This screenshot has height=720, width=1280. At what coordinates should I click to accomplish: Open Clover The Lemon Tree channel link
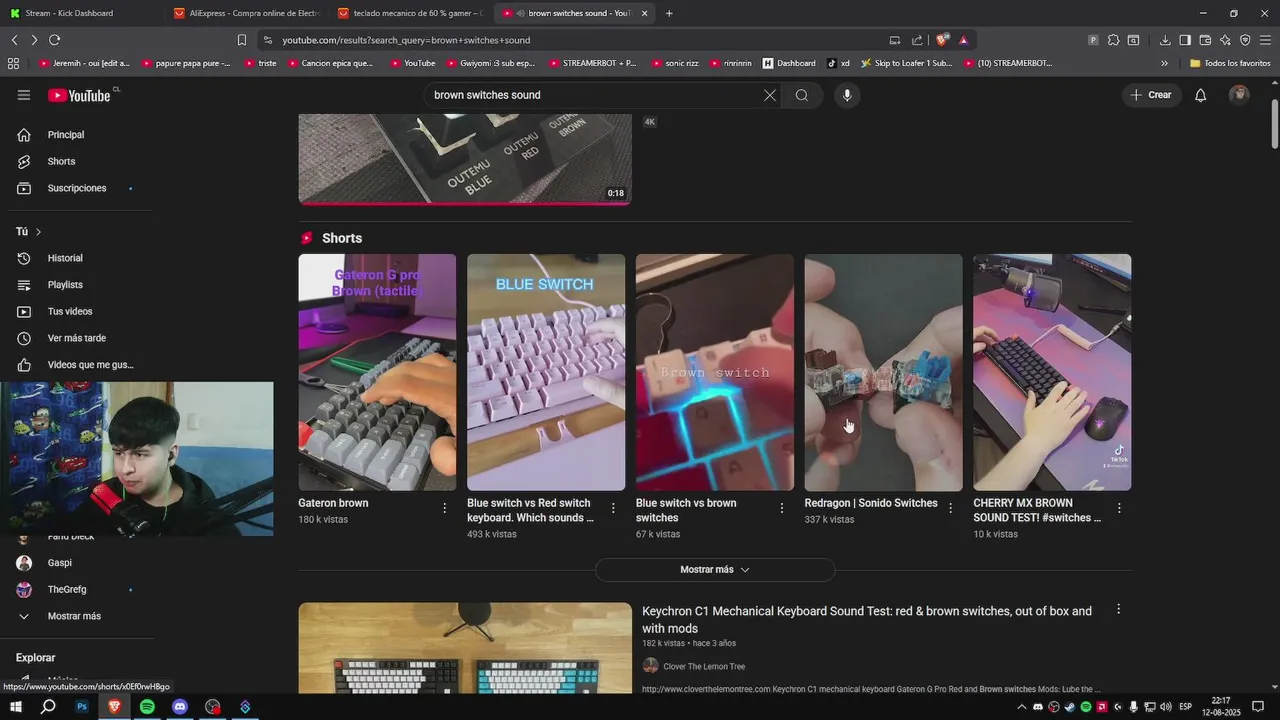click(x=704, y=667)
